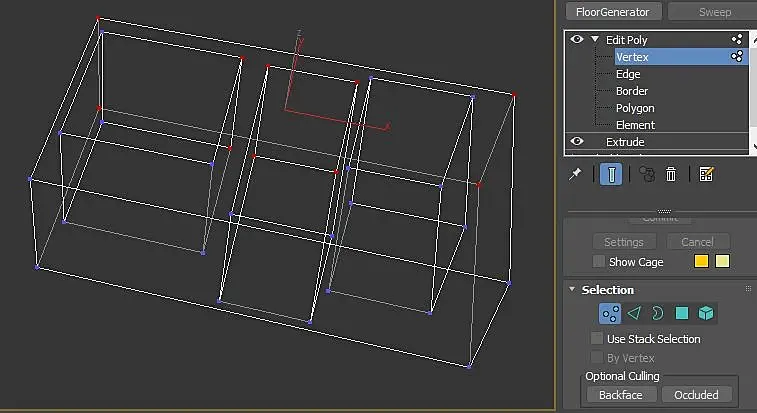Click the Settings button
Screen dimensions: 757x413
[624, 242]
